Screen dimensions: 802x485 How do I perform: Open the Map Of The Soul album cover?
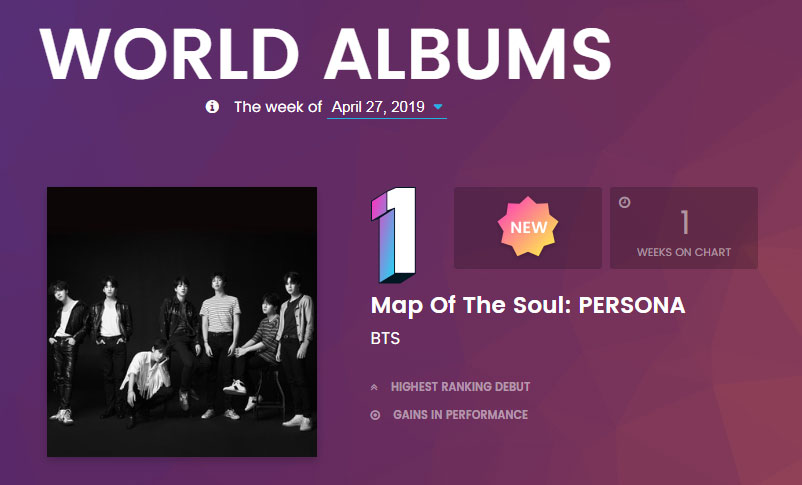182,322
